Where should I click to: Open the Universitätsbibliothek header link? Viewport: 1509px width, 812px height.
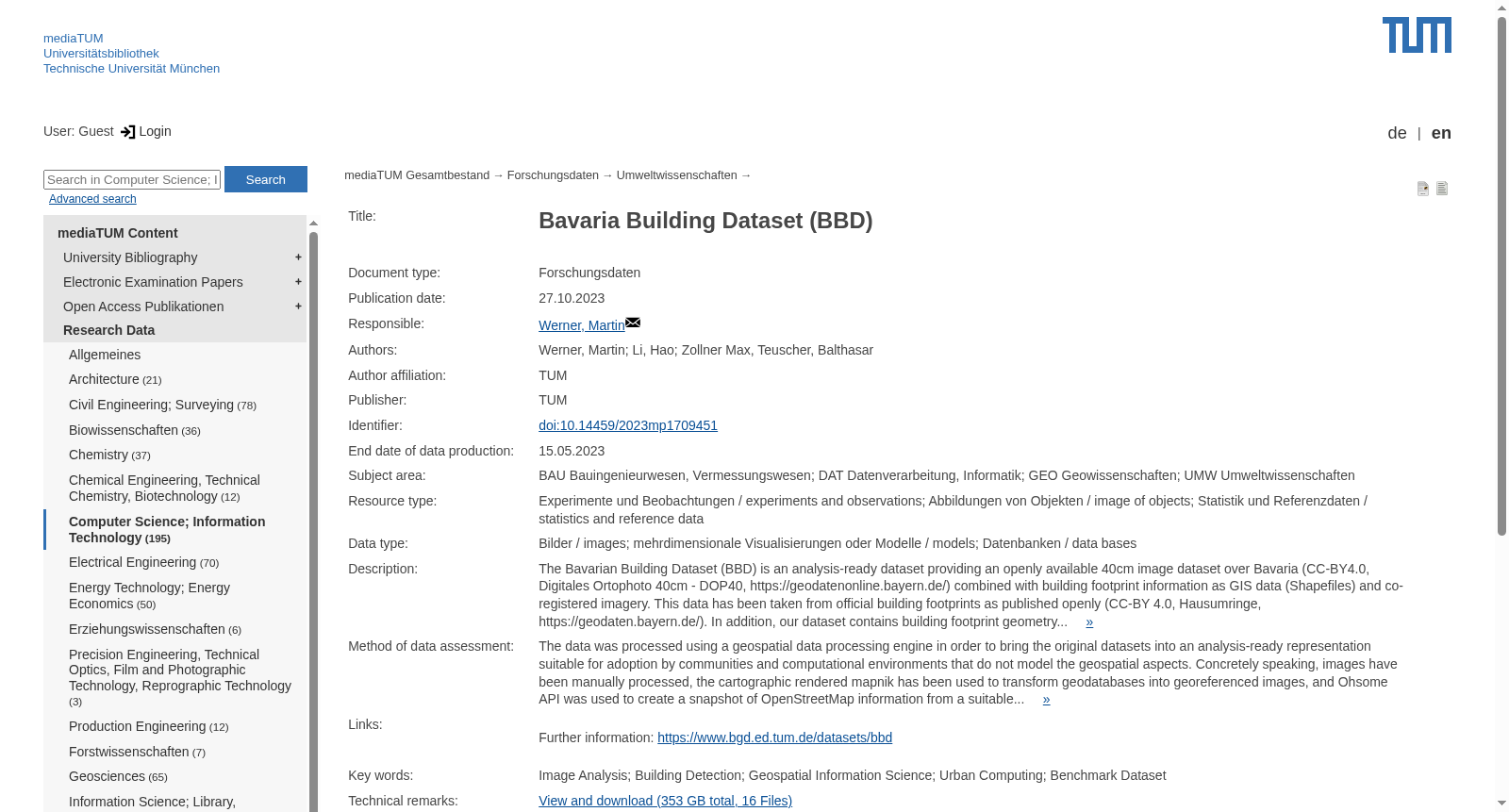tap(101, 54)
